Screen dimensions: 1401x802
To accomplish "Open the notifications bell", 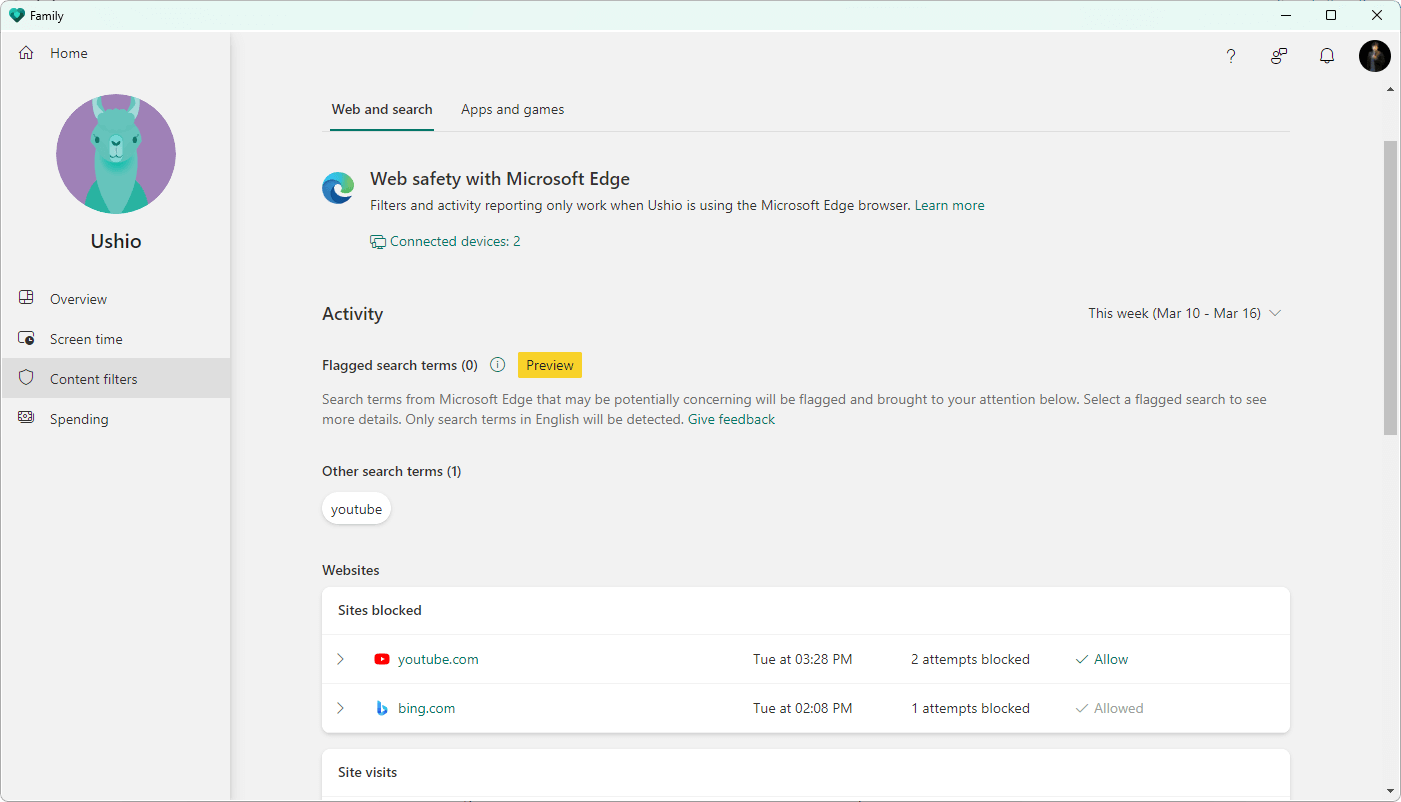I will tap(1327, 56).
